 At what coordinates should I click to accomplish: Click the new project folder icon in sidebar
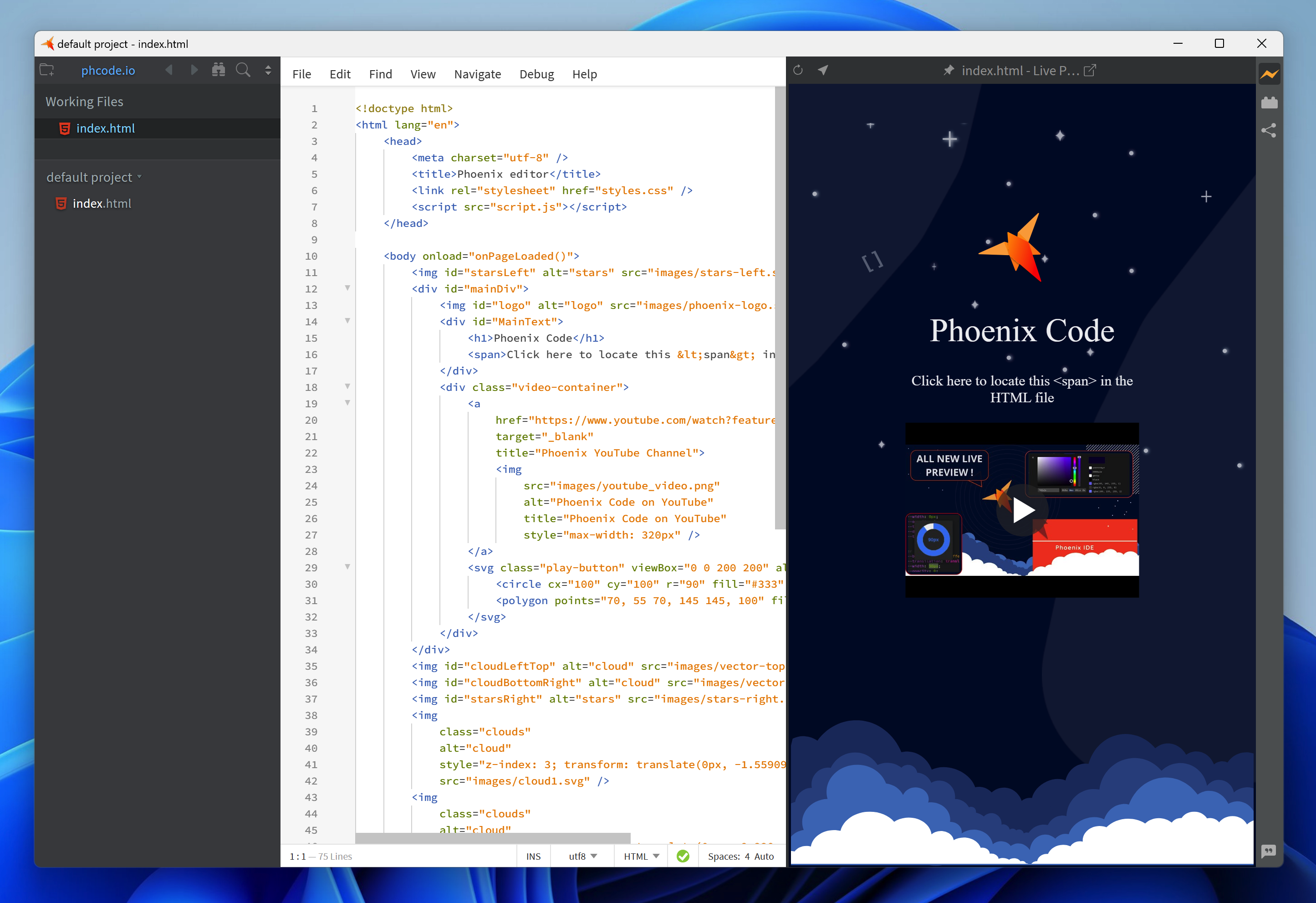click(47, 70)
